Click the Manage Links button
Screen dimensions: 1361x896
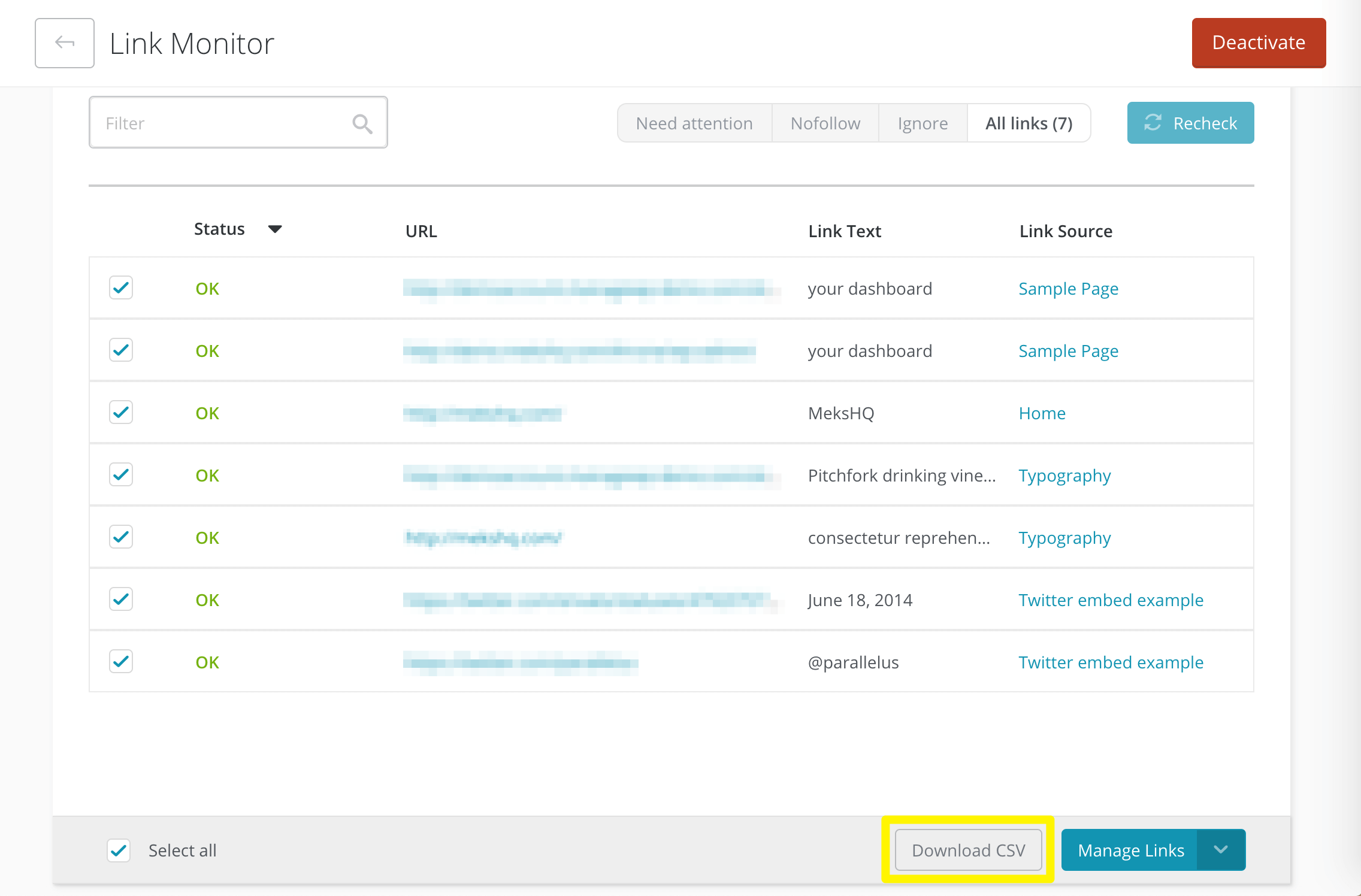coord(1130,850)
